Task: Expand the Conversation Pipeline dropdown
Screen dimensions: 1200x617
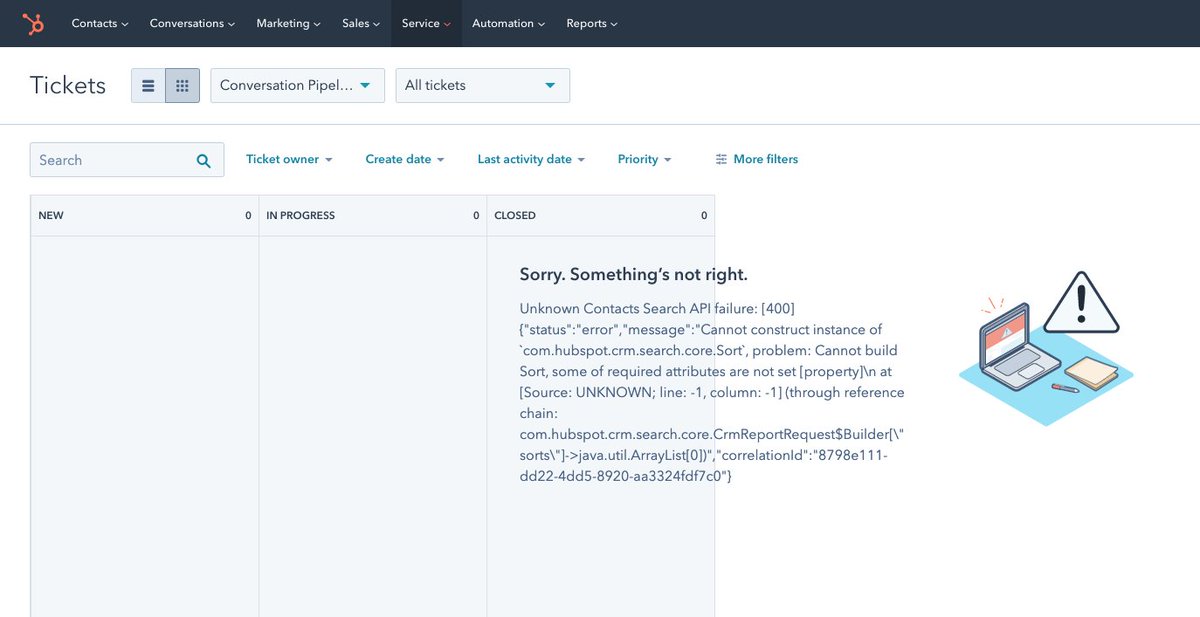Action: (297, 86)
